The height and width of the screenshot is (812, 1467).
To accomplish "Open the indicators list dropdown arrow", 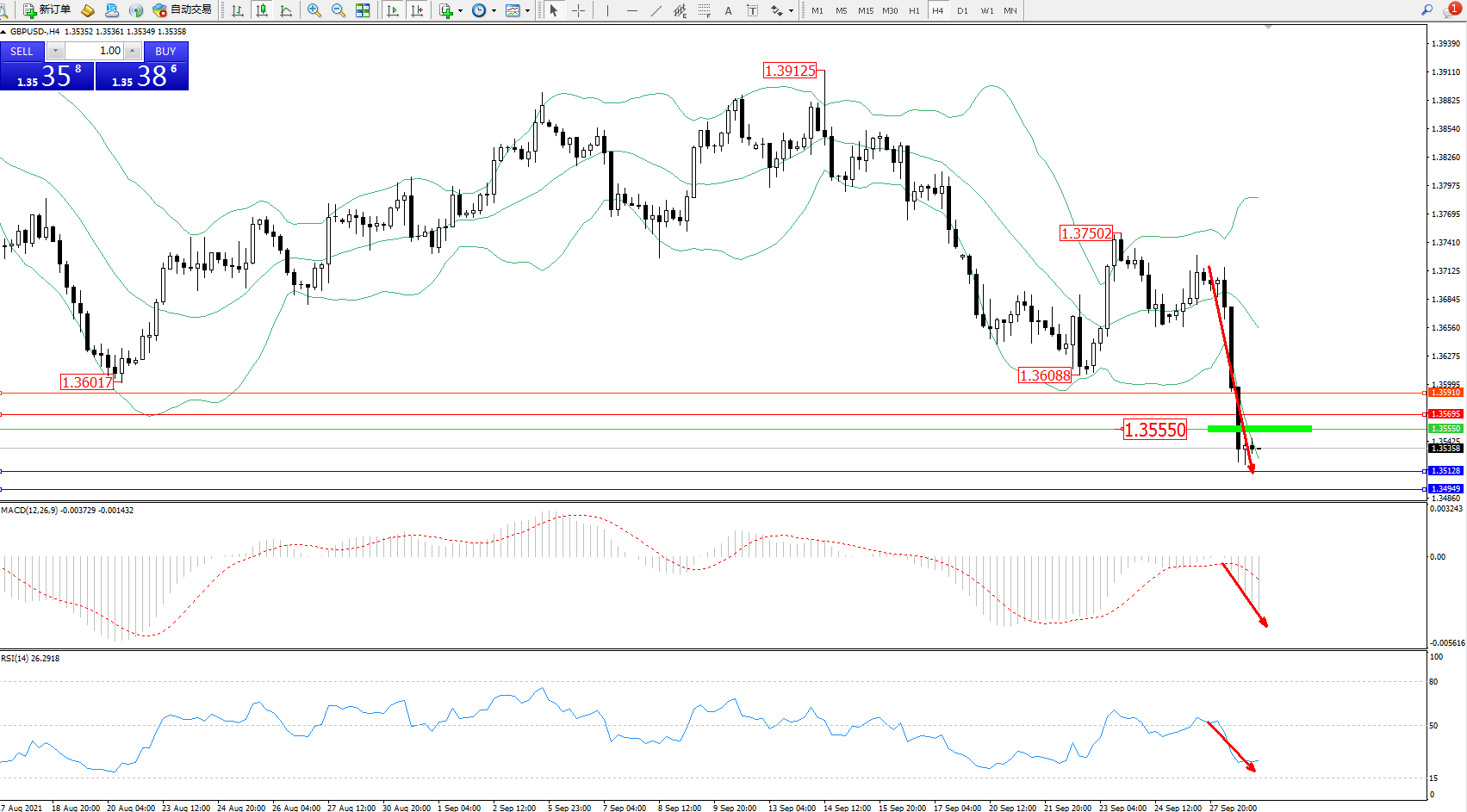I will [x=460, y=11].
